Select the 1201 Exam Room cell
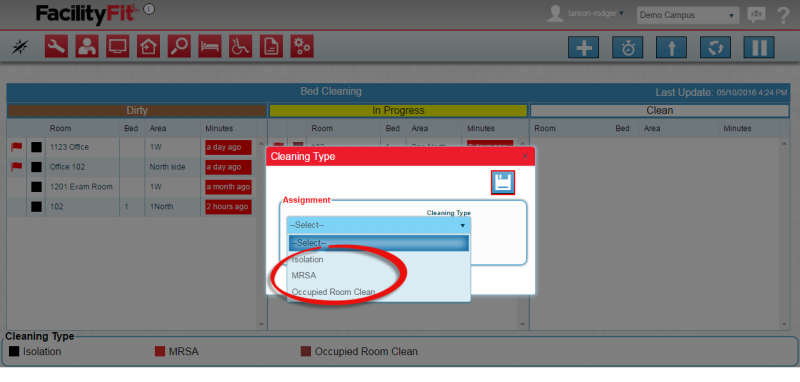 [x=83, y=187]
